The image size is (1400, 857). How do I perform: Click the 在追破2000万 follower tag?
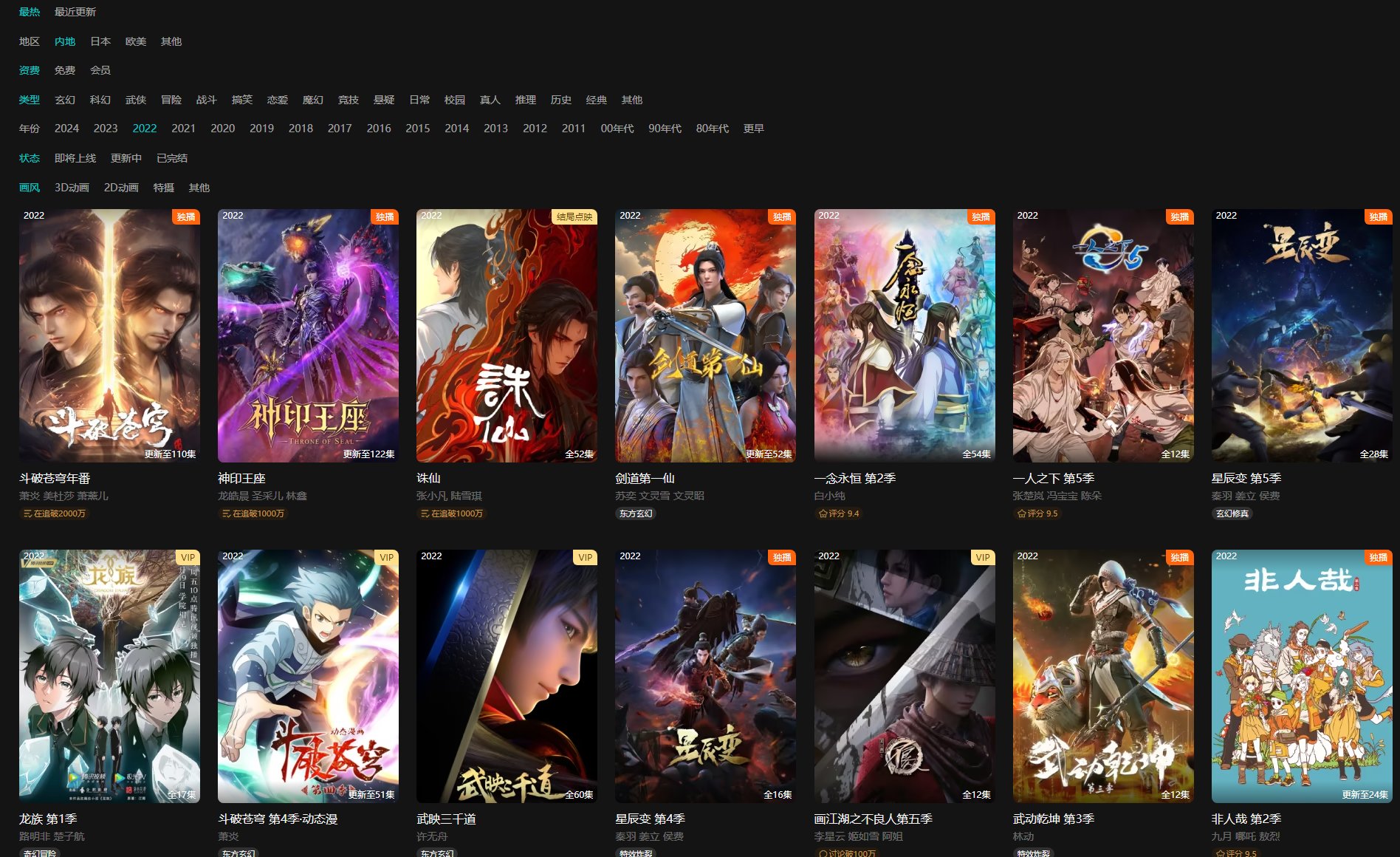click(55, 513)
